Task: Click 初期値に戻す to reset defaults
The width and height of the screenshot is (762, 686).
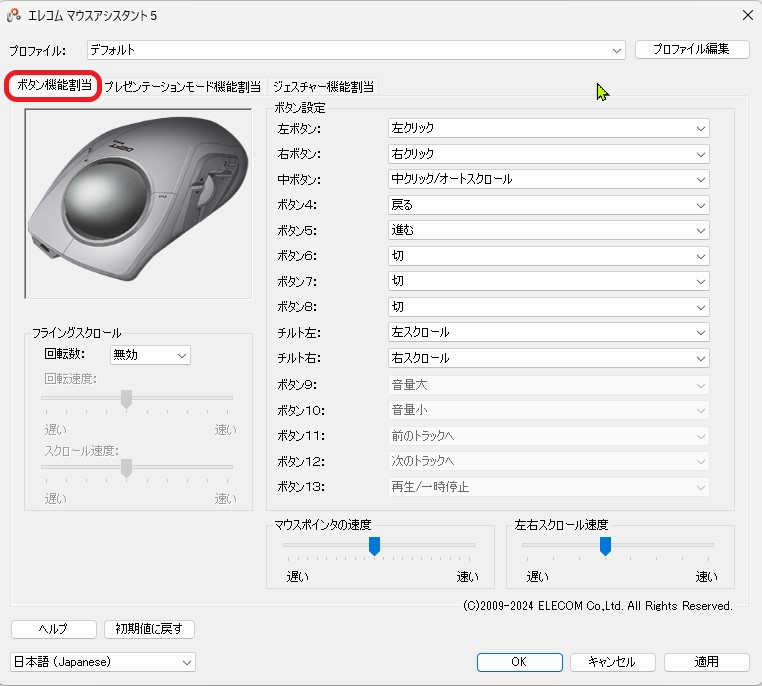Action: point(149,629)
